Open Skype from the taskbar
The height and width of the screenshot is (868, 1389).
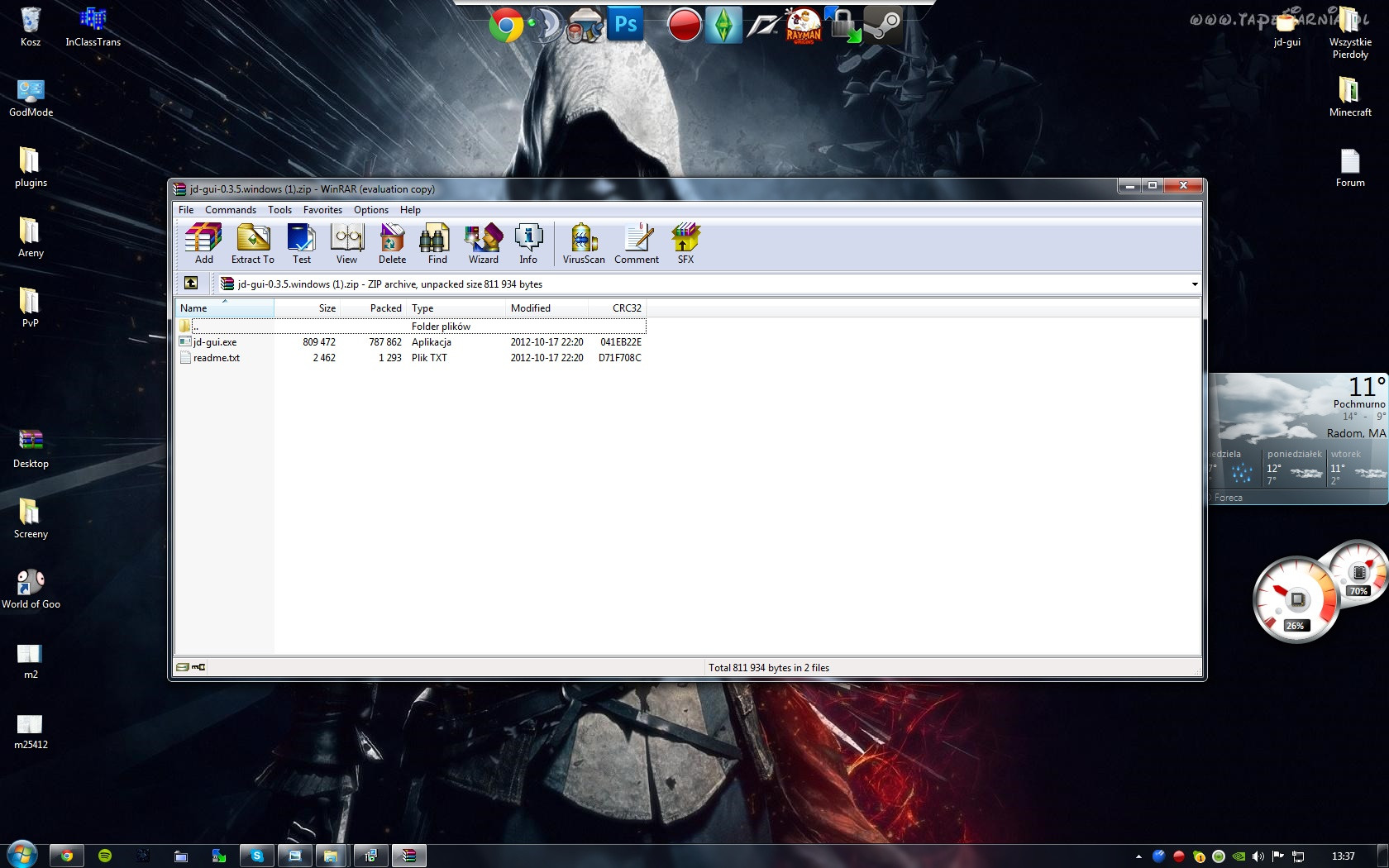[257, 856]
